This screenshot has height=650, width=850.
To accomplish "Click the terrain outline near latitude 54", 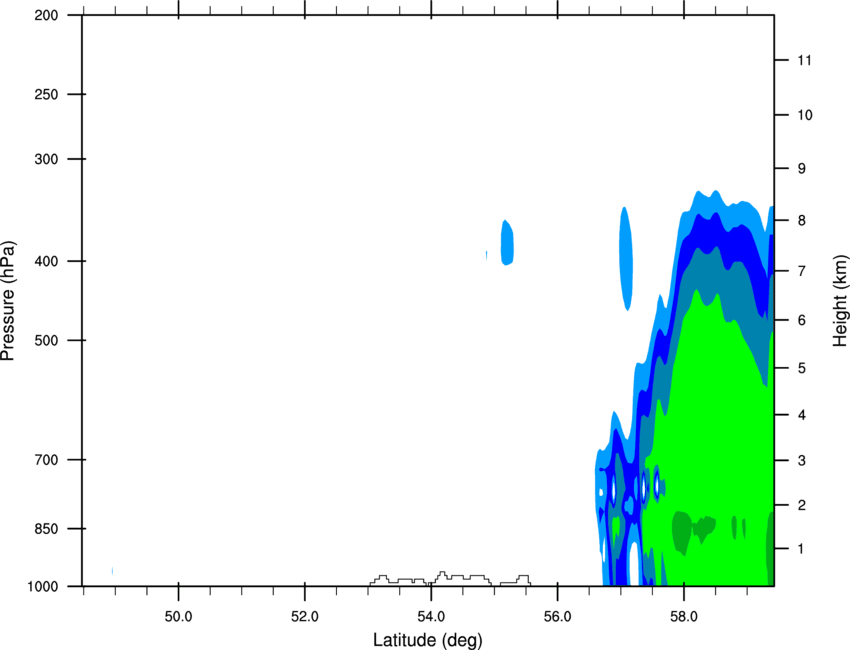I will [x=450, y=578].
